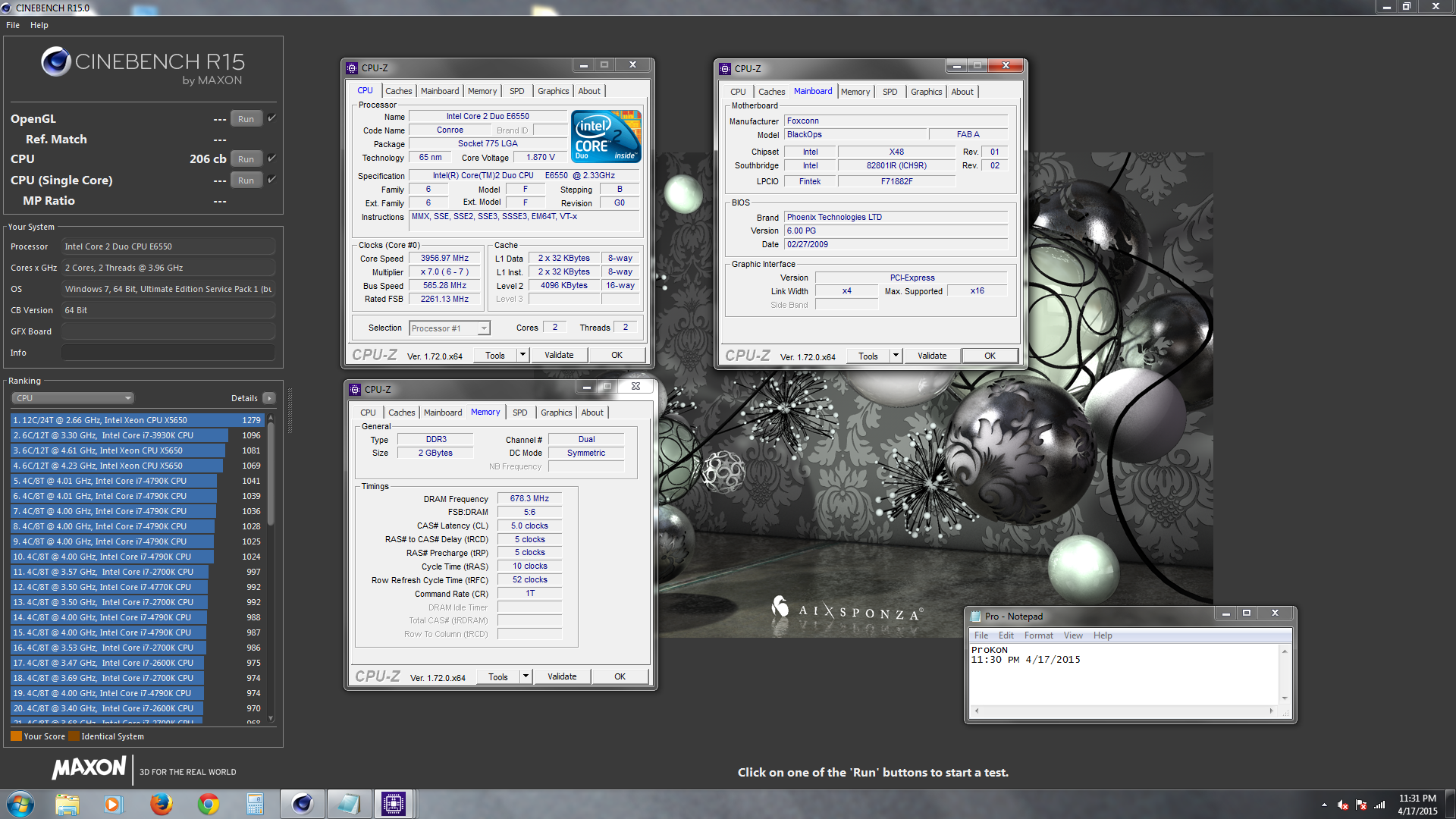The height and width of the screenshot is (819, 1456).
Task: Click the GFX Board field
Action: point(168,331)
